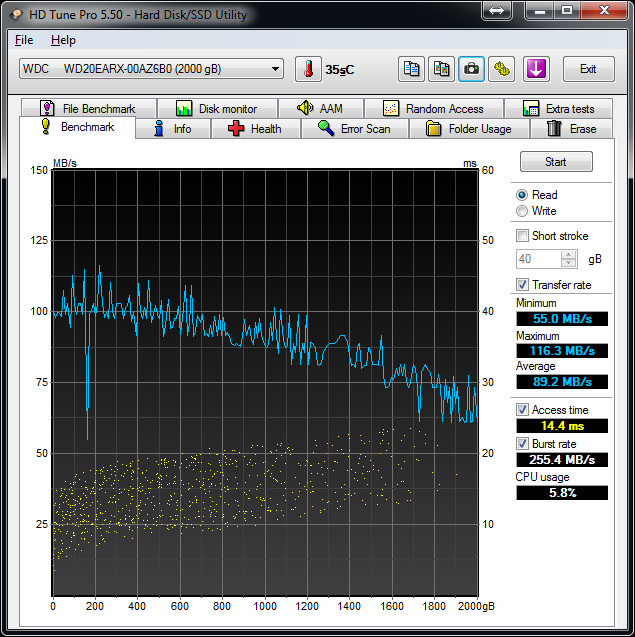Expand the WDC drive selection dropdown
635x637 pixels.
point(276,69)
